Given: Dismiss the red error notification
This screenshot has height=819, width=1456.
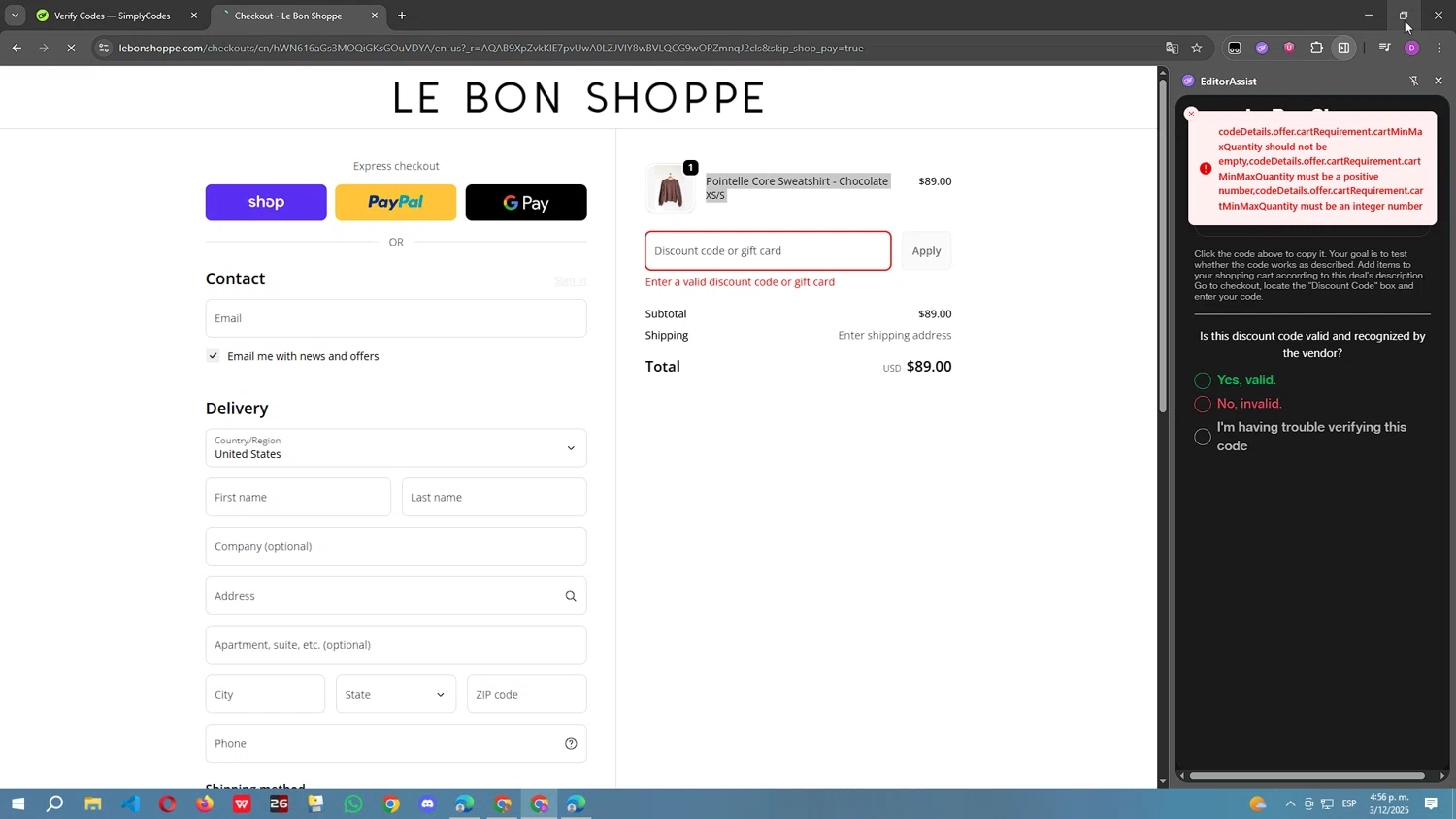Looking at the screenshot, I should pyautogui.click(x=1192, y=115).
